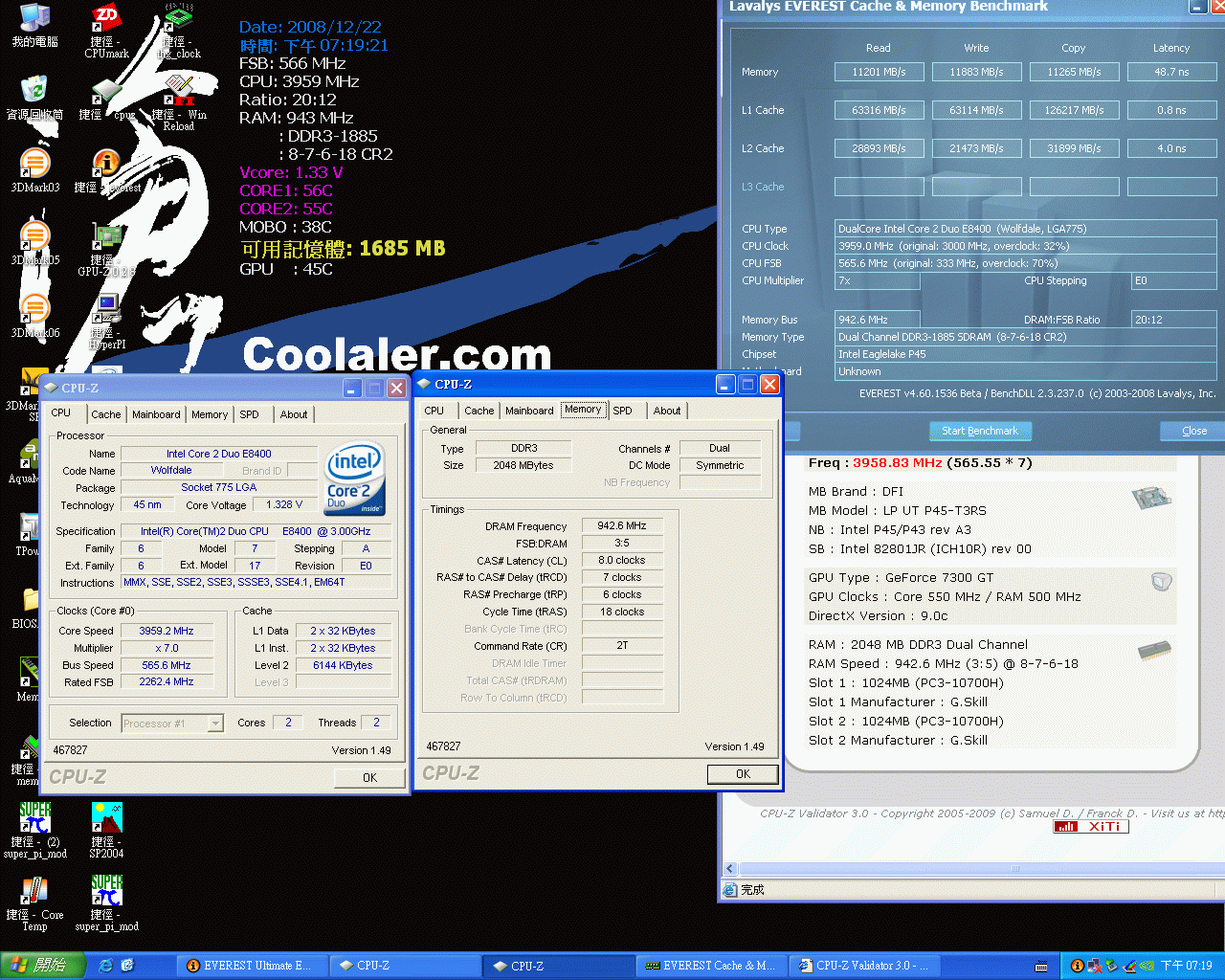Click the L1 Cache Read value 63316 MB/s
Image resolution: width=1225 pixels, height=980 pixels.
click(x=879, y=110)
